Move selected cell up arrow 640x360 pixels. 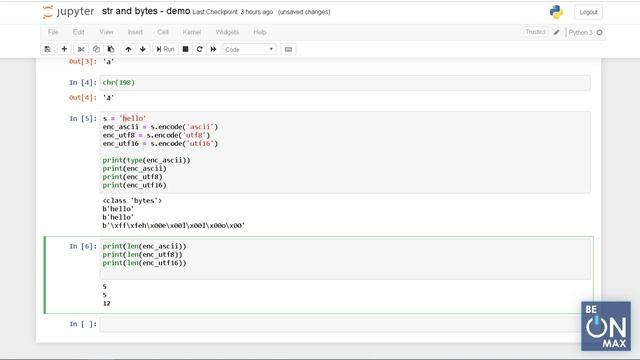point(128,49)
